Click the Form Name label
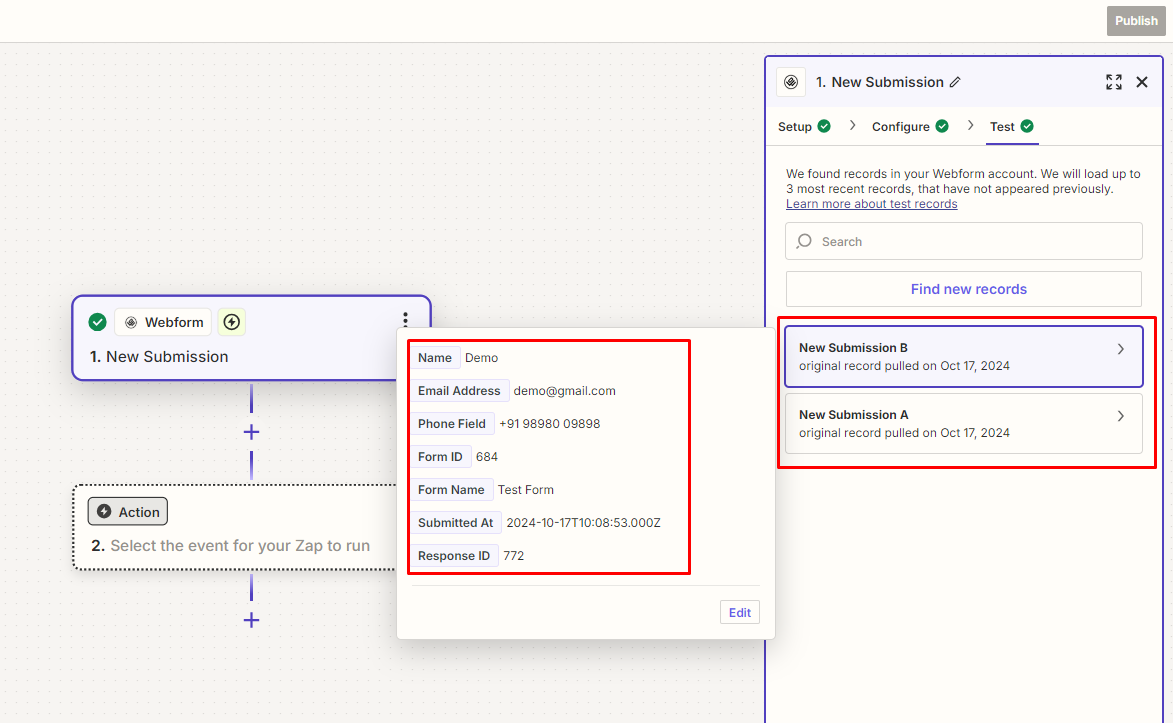Image resolution: width=1173 pixels, height=723 pixels. (451, 489)
